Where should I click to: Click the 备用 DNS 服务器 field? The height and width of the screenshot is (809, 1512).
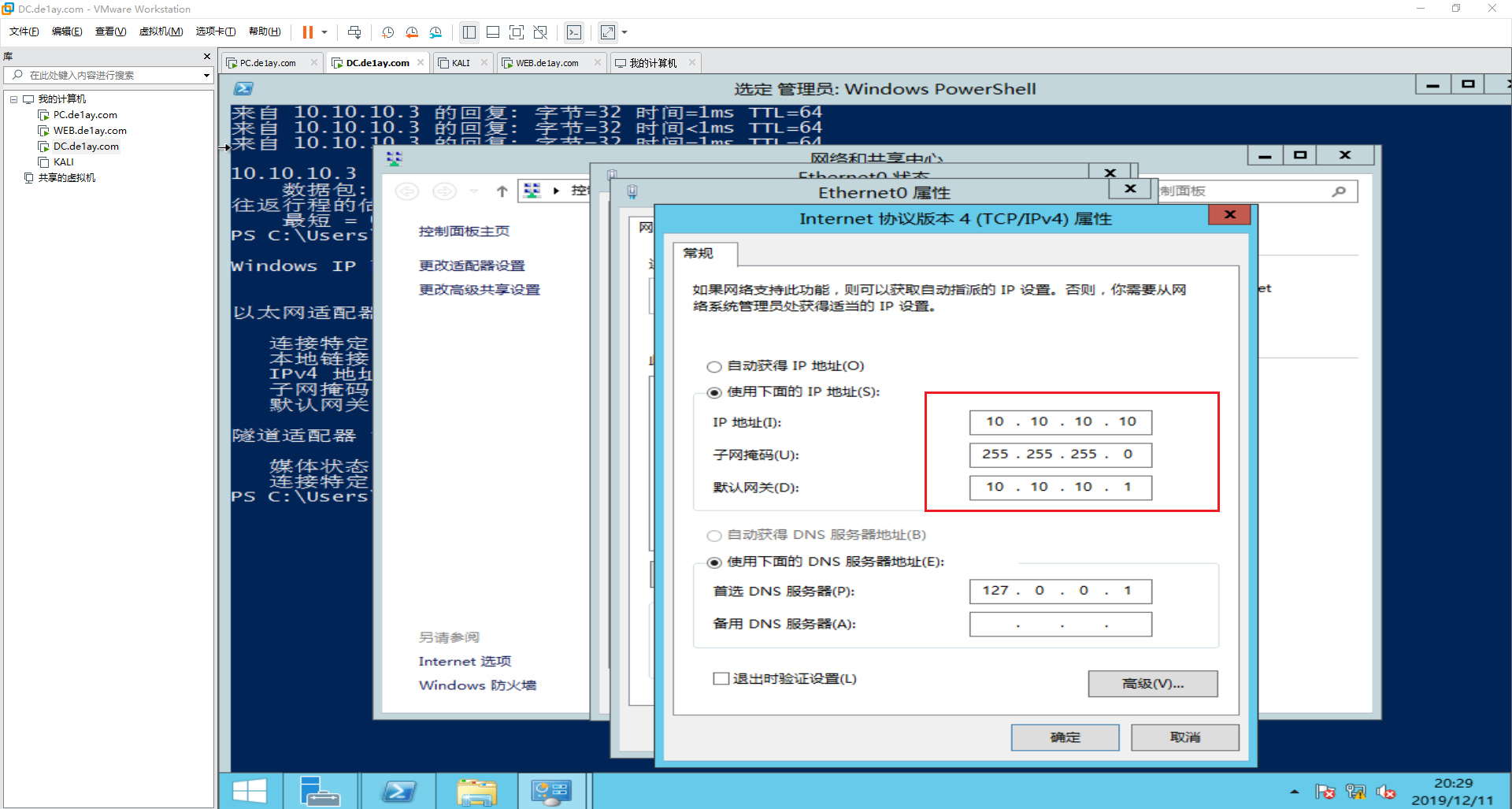point(1061,624)
